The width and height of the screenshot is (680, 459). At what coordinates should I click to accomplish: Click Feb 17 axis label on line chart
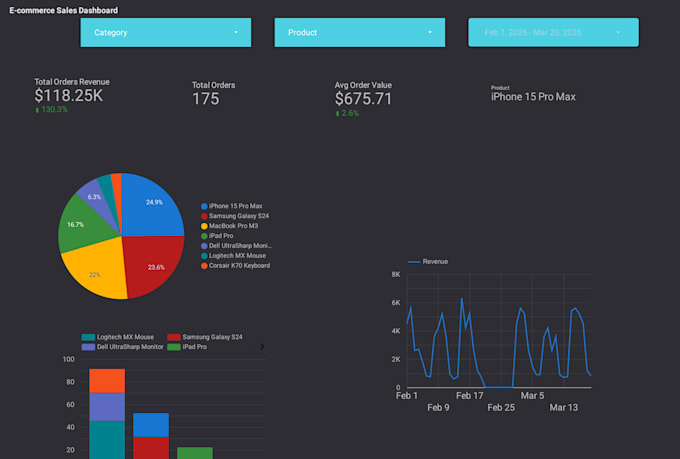tap(469, 396)
